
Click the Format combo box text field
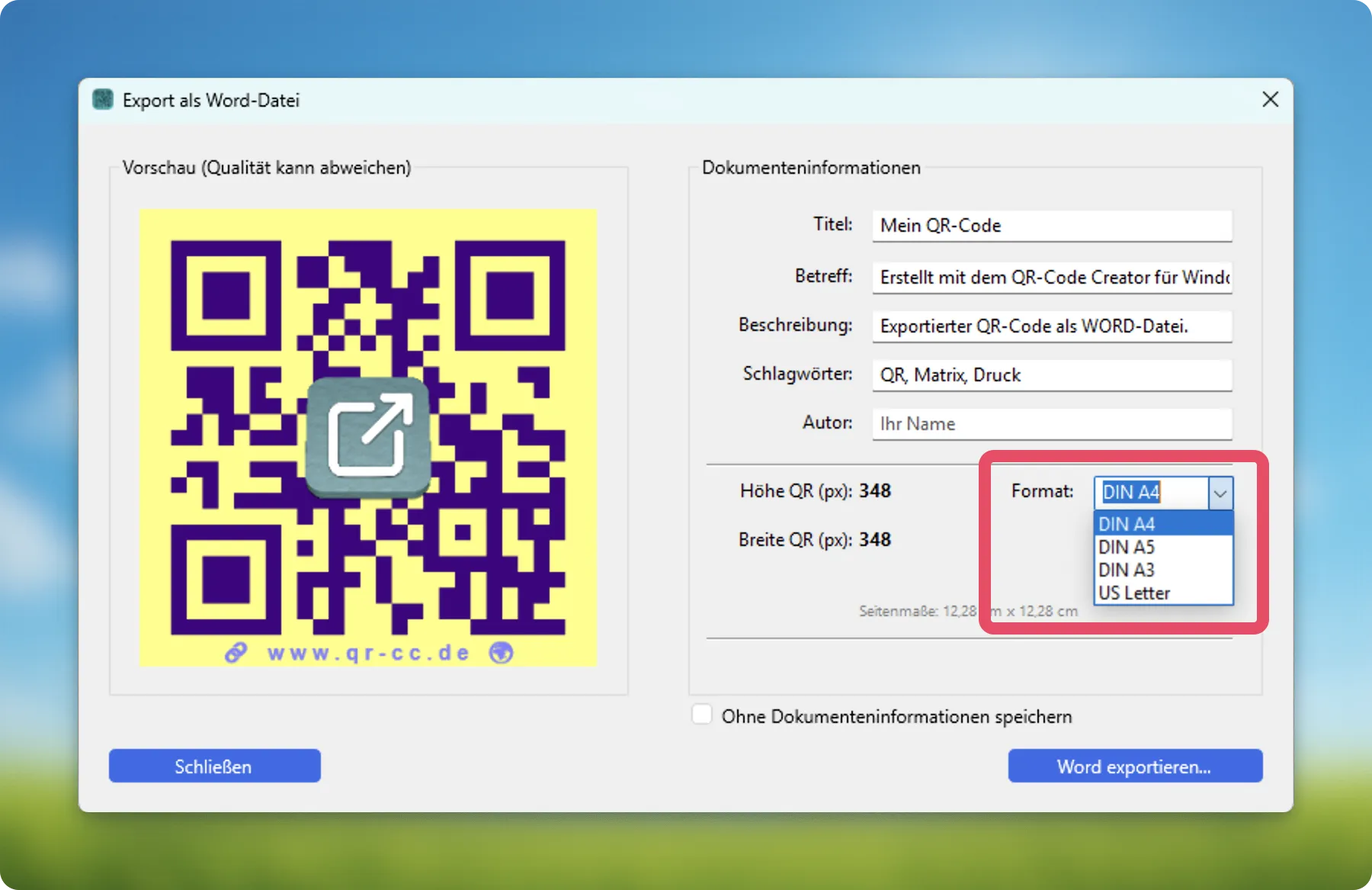coord(1152,493)
